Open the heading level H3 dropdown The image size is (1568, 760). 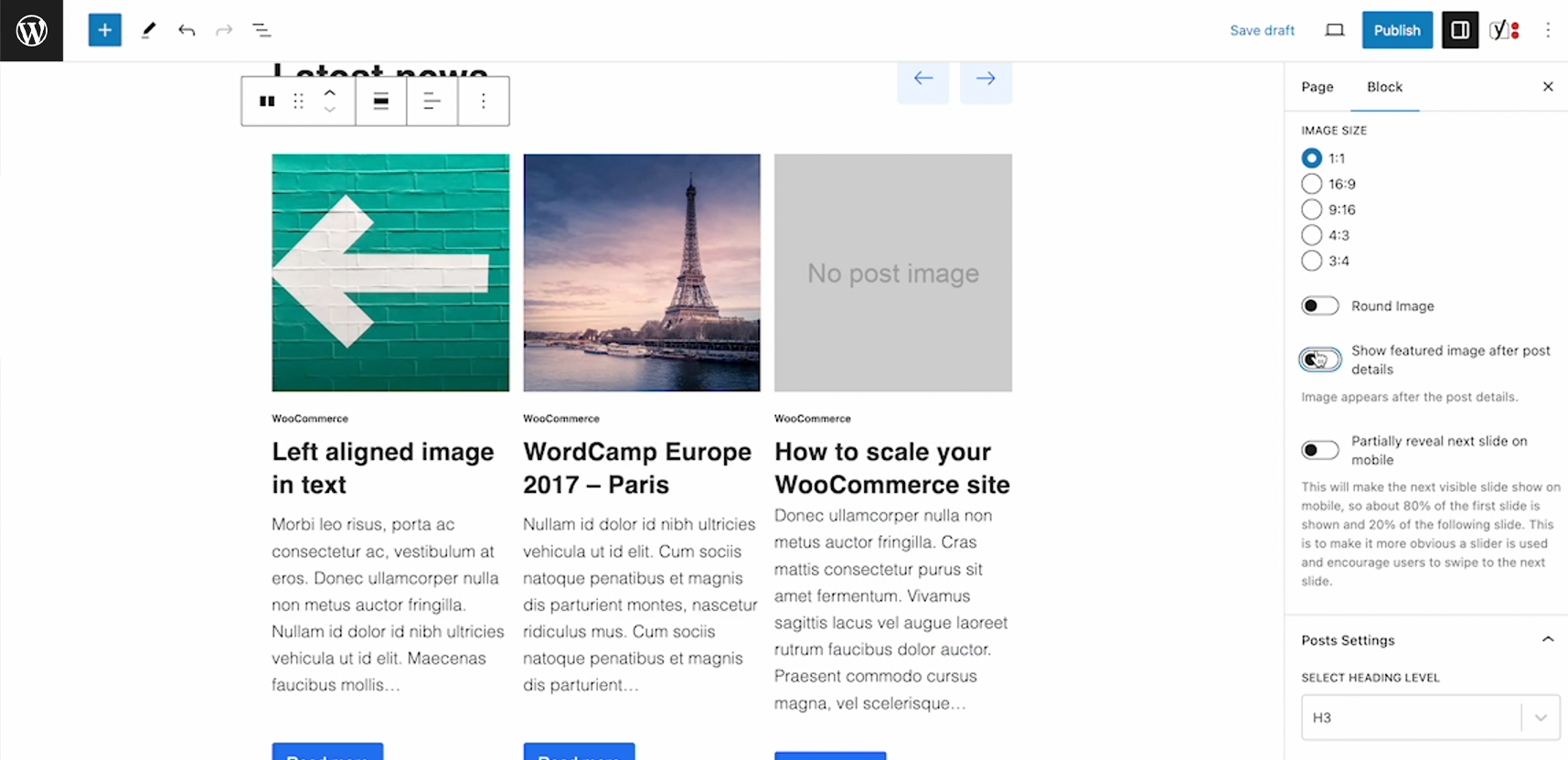point(1430,717)
